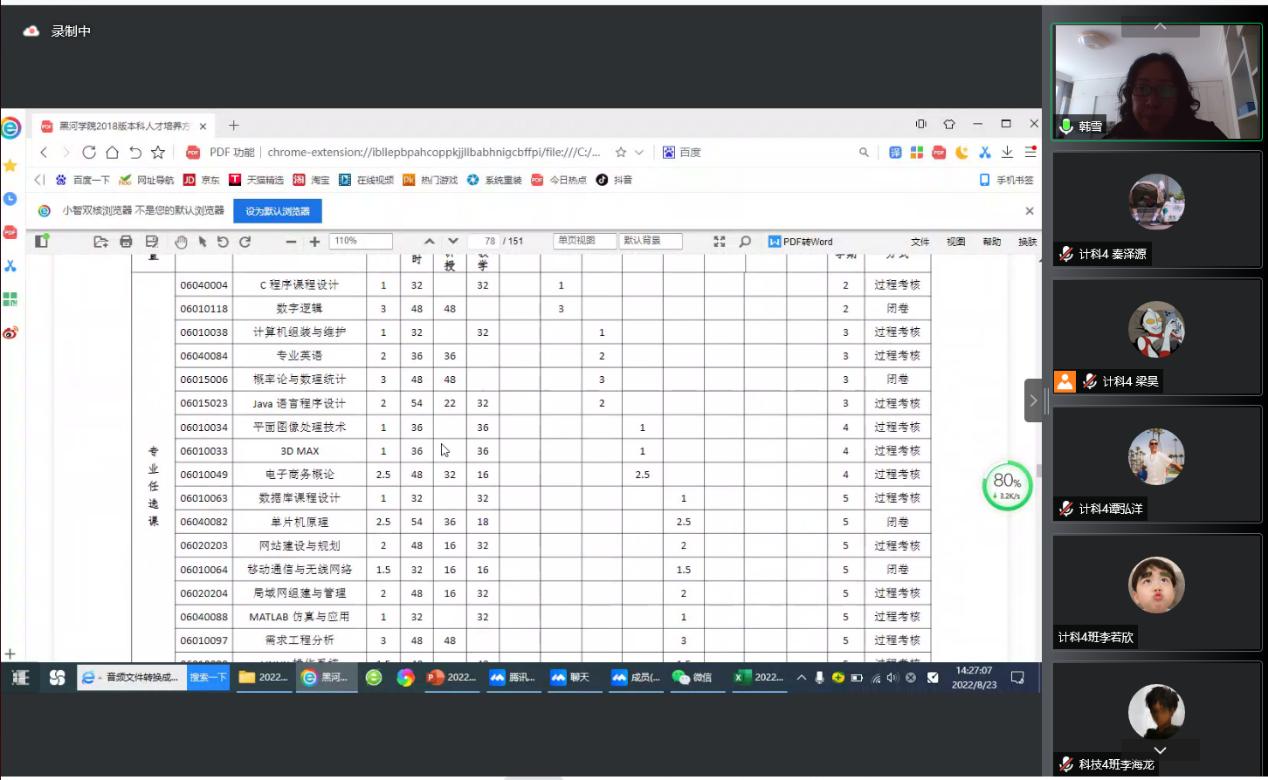The width and height of the screenshot is (1268, 780).
Task: Open the 默认背景 background dropdown
Action: point(650,241)
